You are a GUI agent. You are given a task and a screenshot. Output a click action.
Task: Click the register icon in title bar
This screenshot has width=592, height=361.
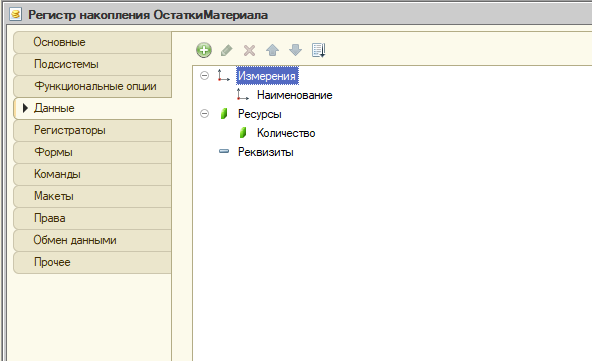[x=15, y=15]
